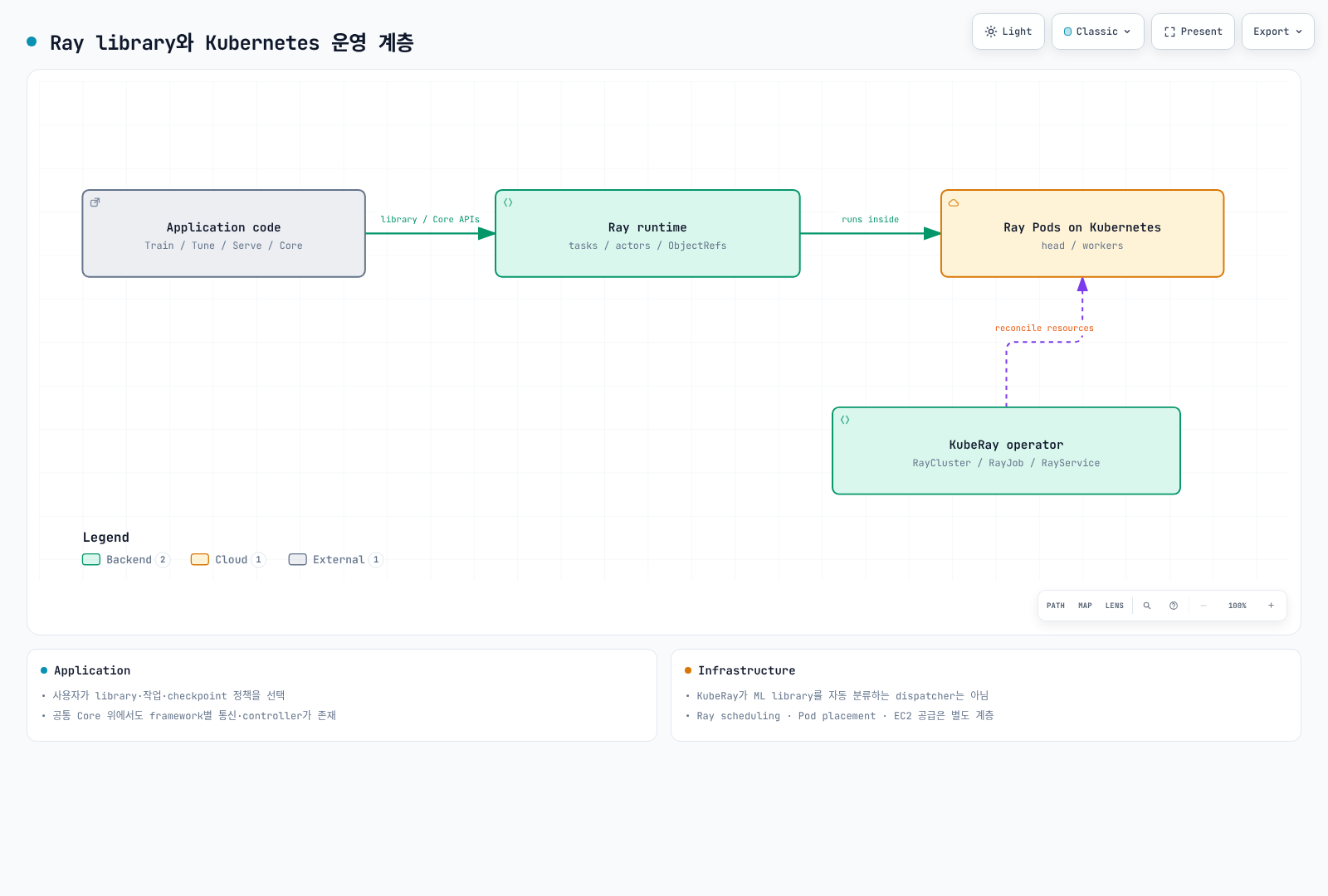Toggle External legend filter
Screen dimensions: 1328x896
335,560
